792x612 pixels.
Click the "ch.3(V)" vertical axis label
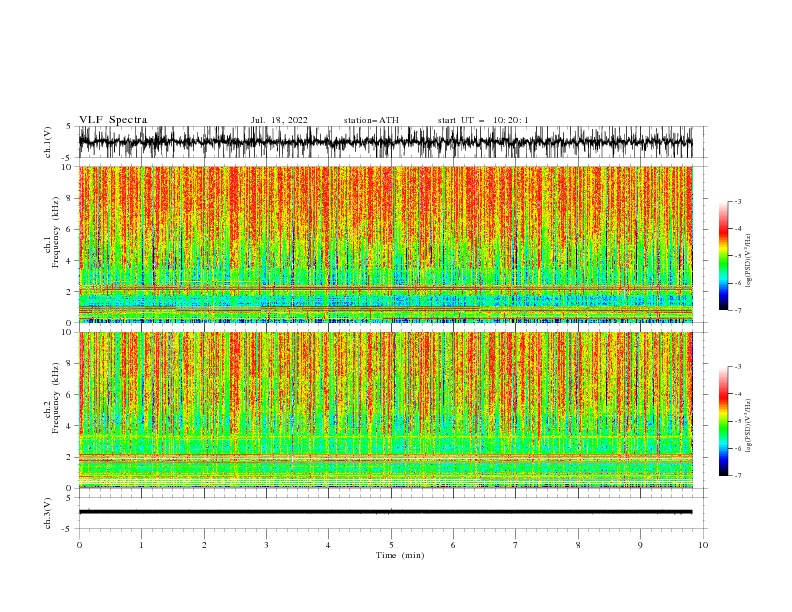pyautogui.click(x=48, y=513)
